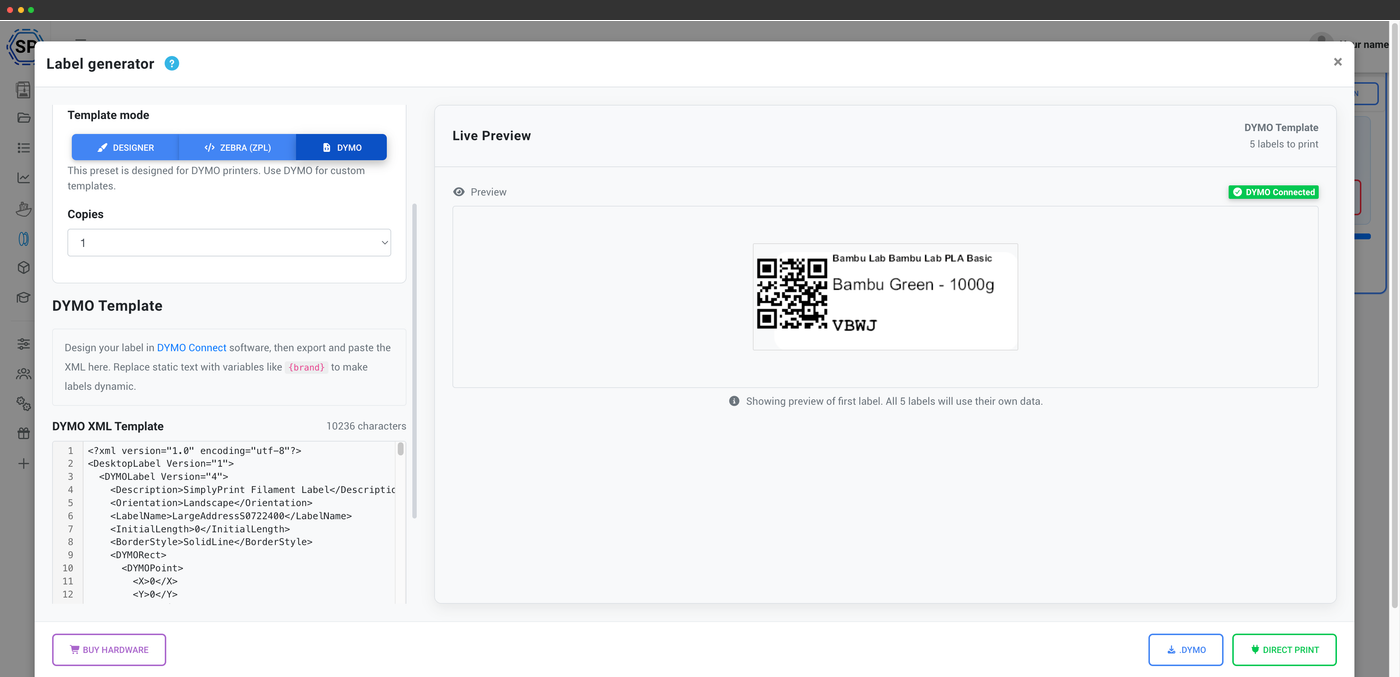The width and height of the screenshot is (1400, 677).
Task: Open the printers panel icon in sidebar
Action: 23,90
